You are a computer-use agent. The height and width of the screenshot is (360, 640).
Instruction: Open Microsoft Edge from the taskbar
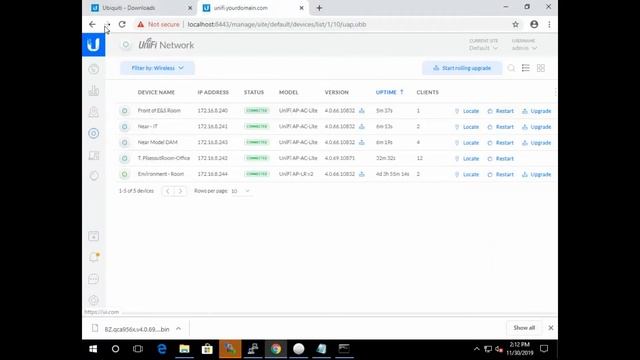click(x=162, y=349)
